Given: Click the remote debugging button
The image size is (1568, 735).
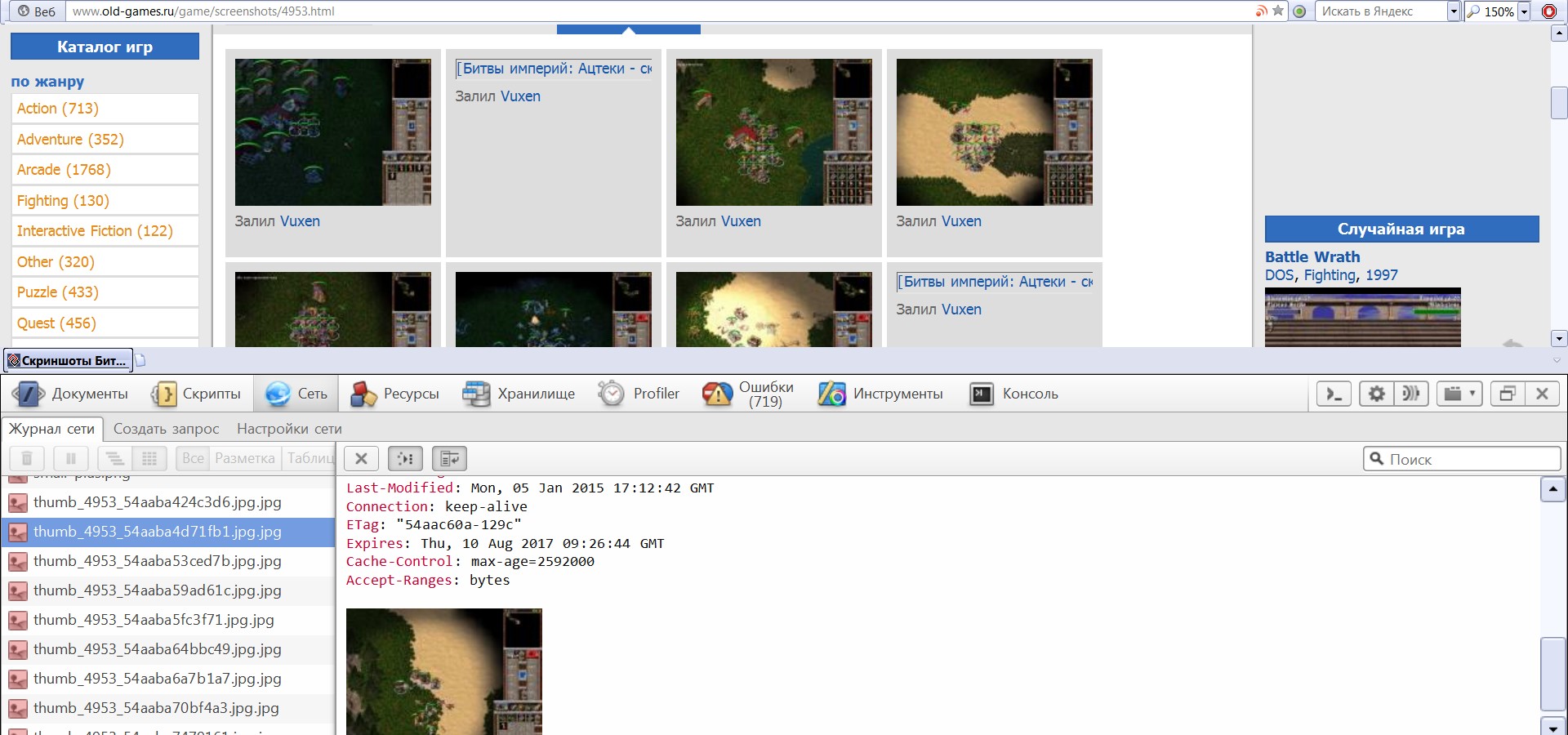Looking at the screenshot, I should pyautogui.click(x=1411, y=394).
